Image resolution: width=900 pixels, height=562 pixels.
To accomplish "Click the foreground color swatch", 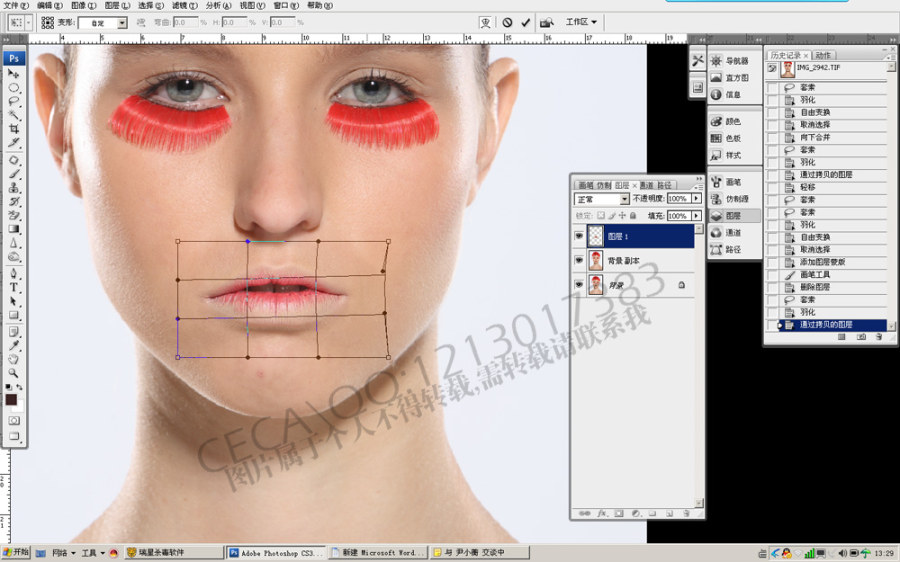I will [10, 400].
